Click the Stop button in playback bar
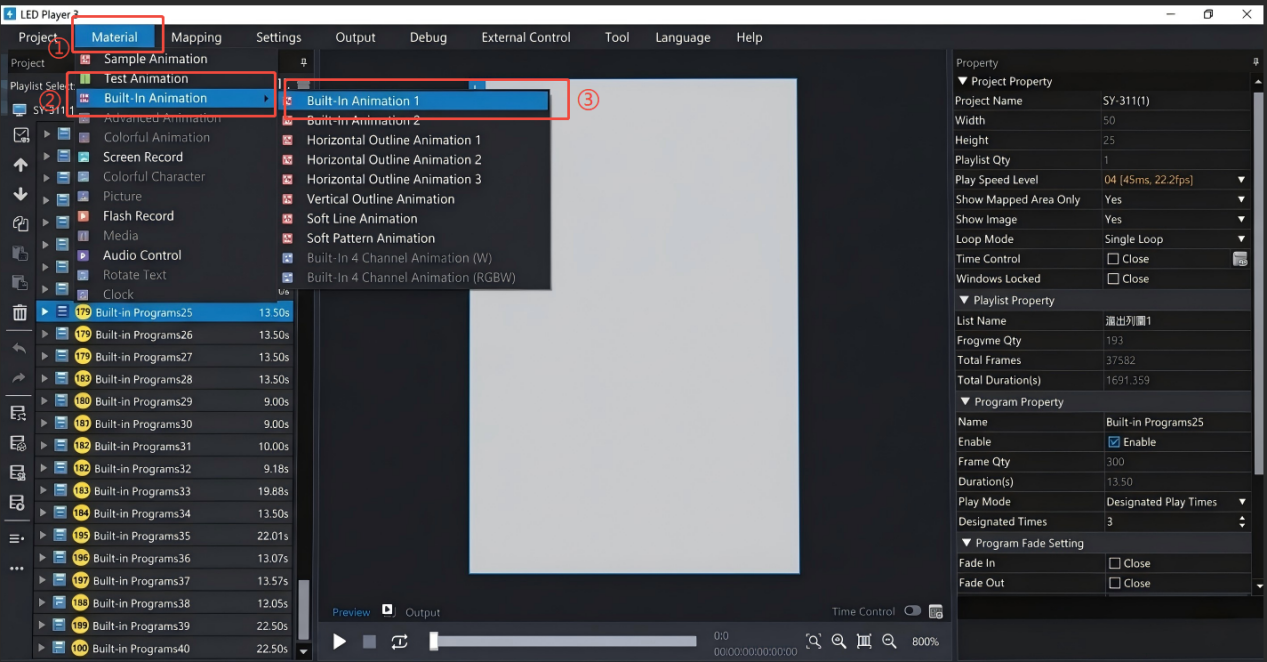 pos(369,642)
